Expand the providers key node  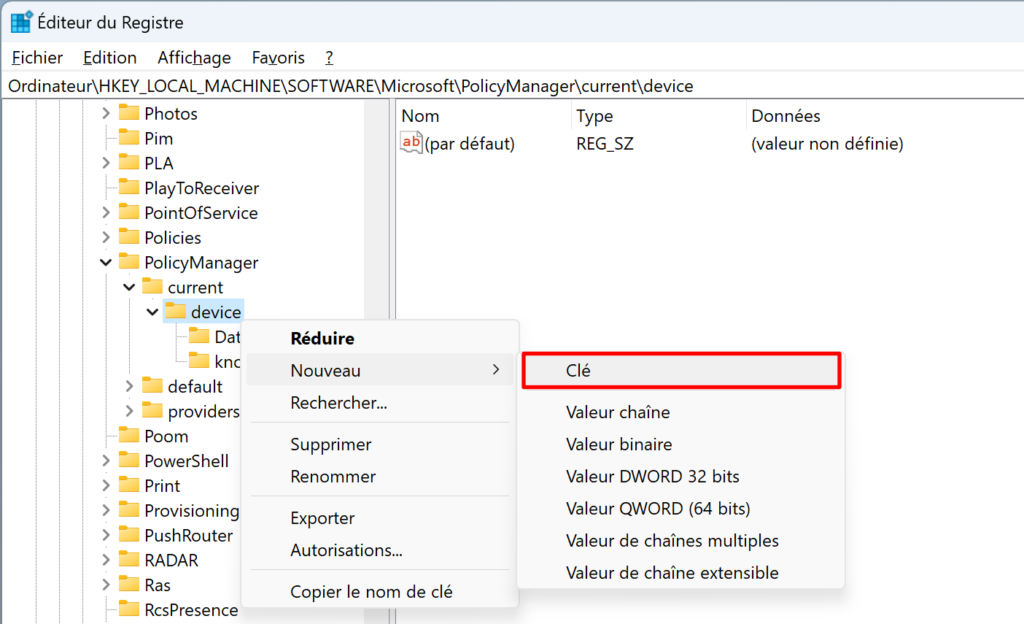[x=129, y=411]
